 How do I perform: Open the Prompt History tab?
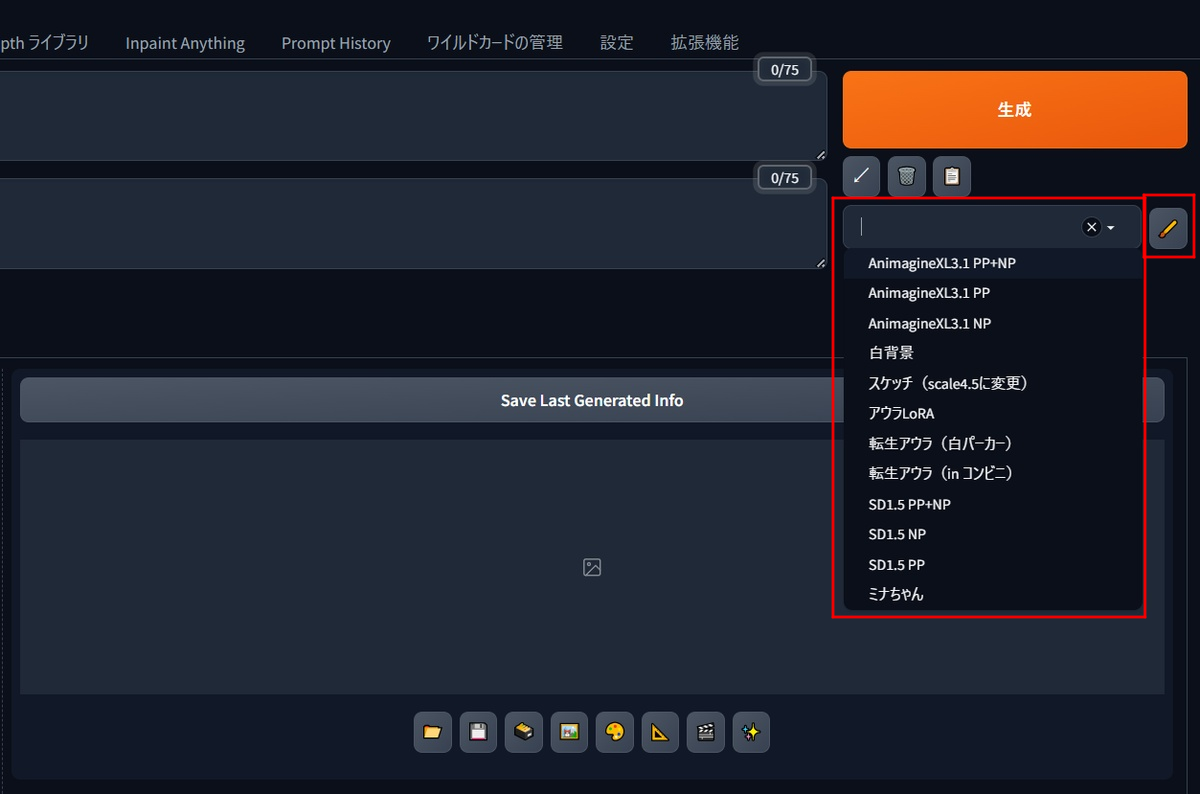(336, 43)
